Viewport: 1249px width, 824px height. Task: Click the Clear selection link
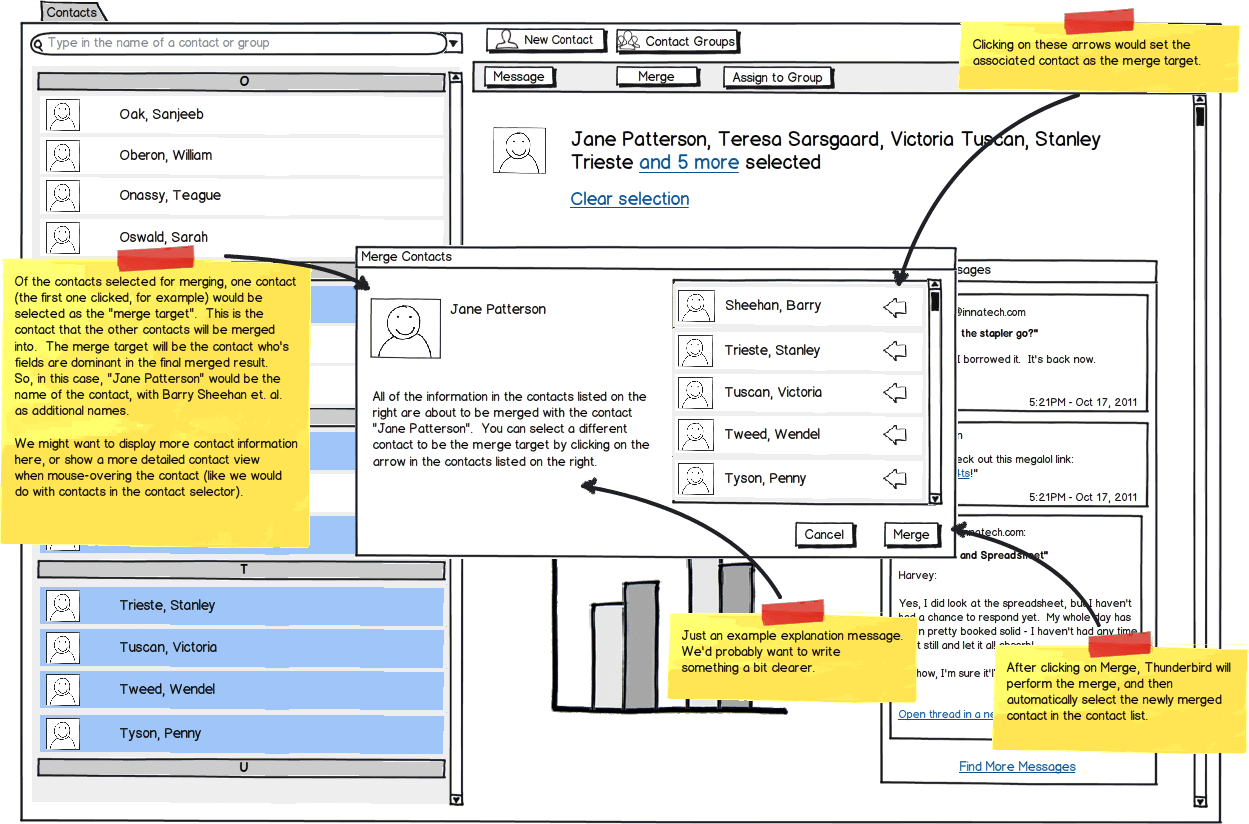[x=629, y=199]
